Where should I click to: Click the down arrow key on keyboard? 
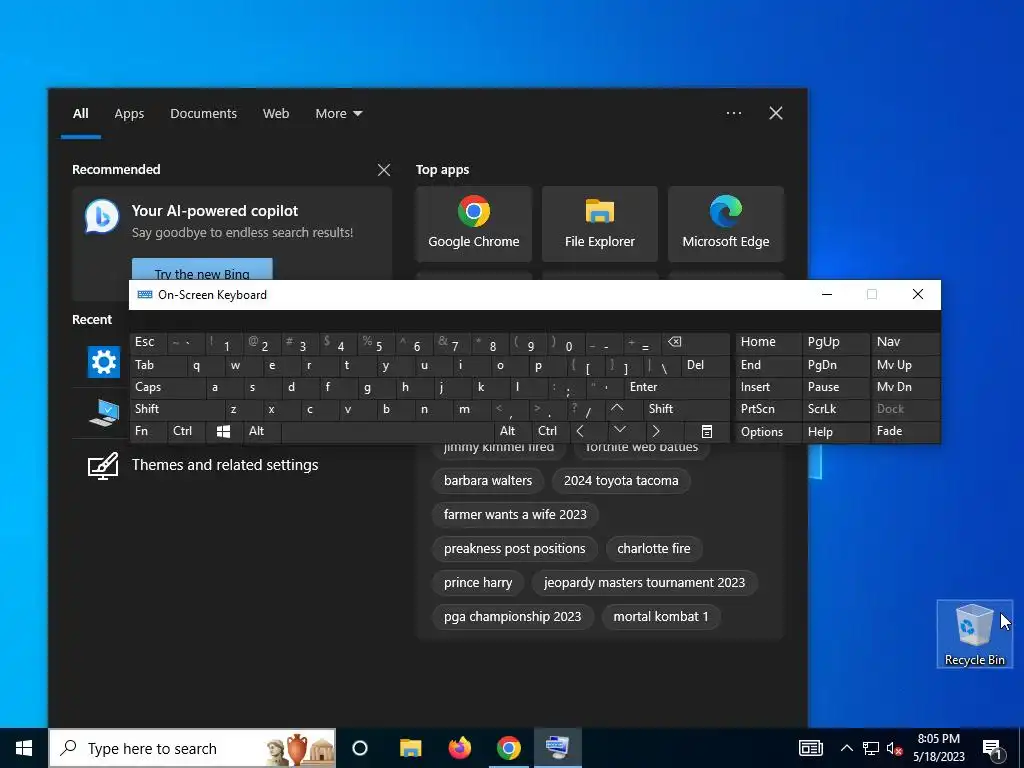click(620, 430)
